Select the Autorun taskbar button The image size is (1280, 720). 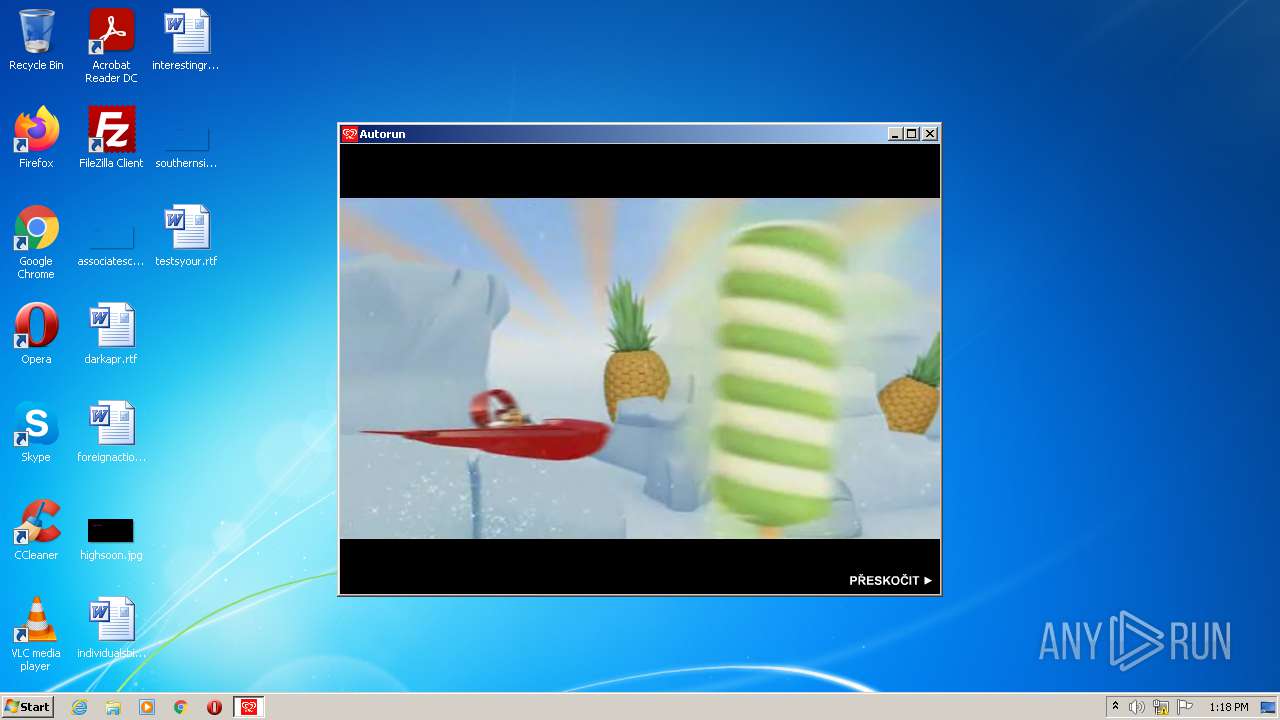point(249,707)
